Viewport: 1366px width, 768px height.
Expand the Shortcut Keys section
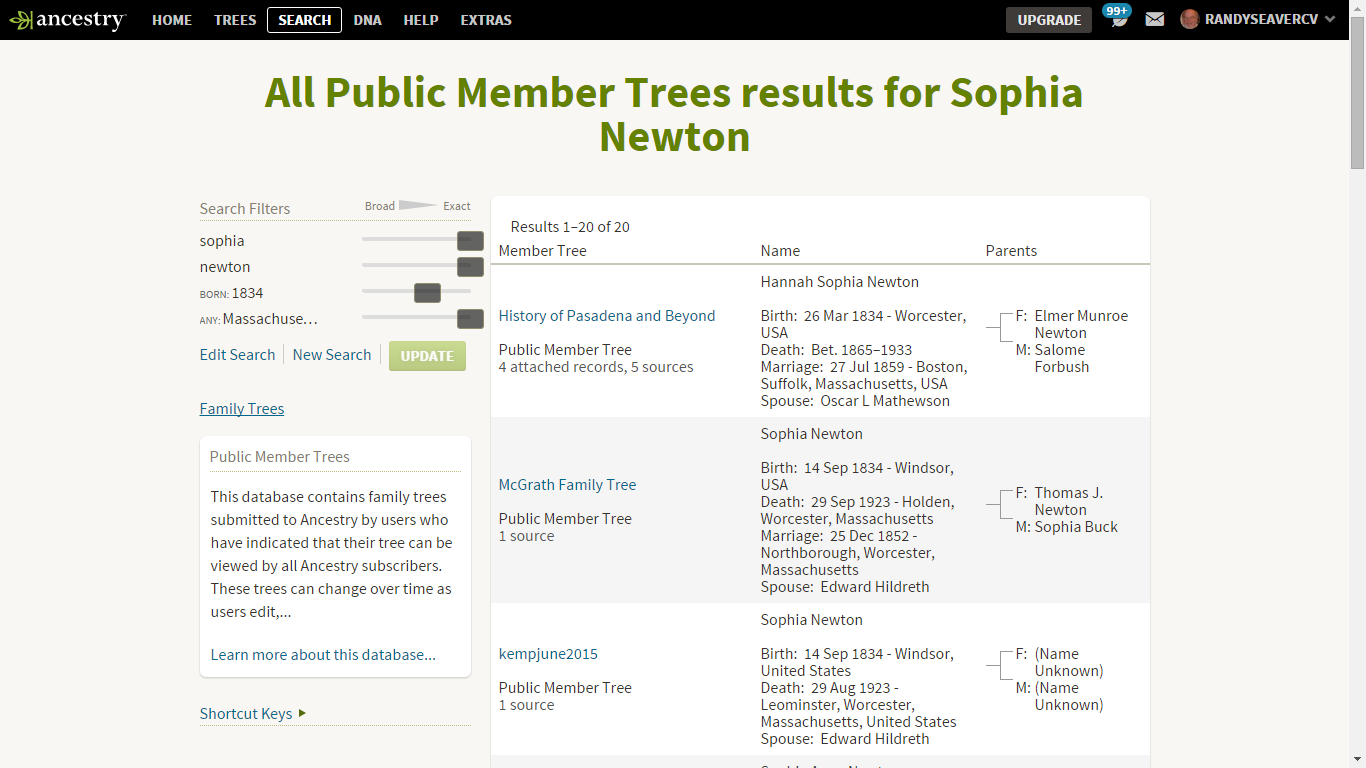coord(246,713)
